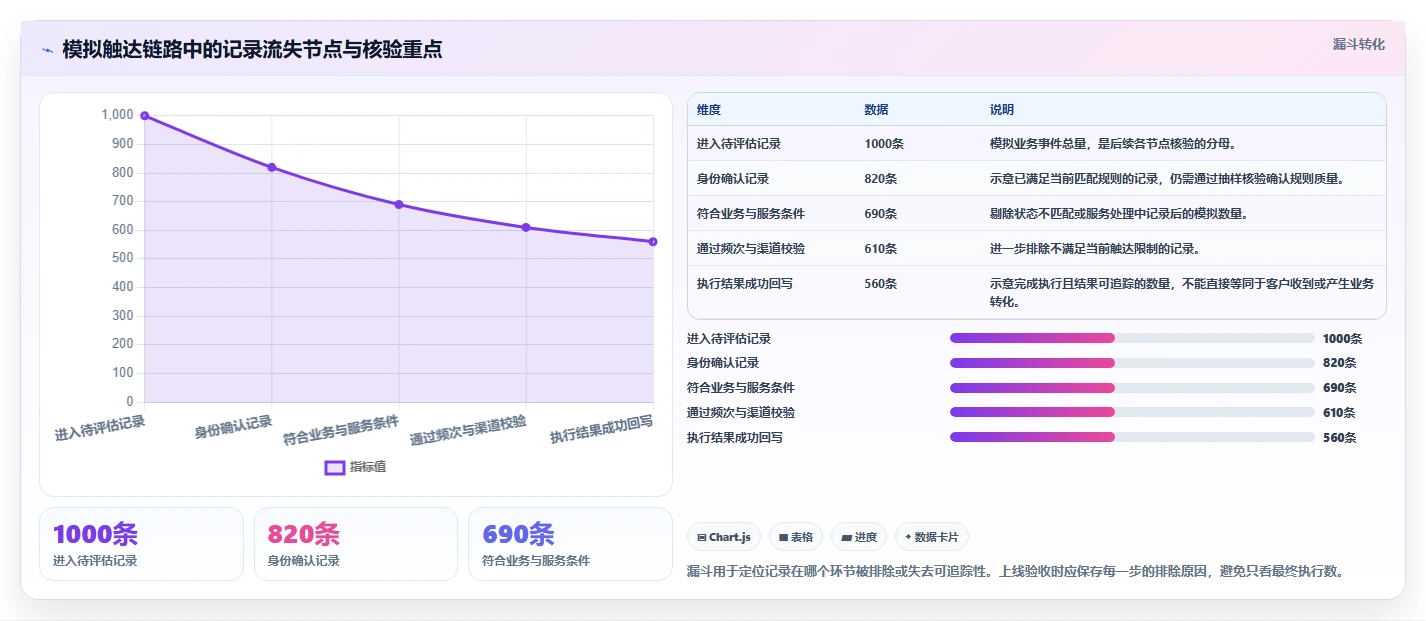Click x-axis label 通过频次与渠道校验
This screenshot has width=1426, height=621.
pos(468,430)
